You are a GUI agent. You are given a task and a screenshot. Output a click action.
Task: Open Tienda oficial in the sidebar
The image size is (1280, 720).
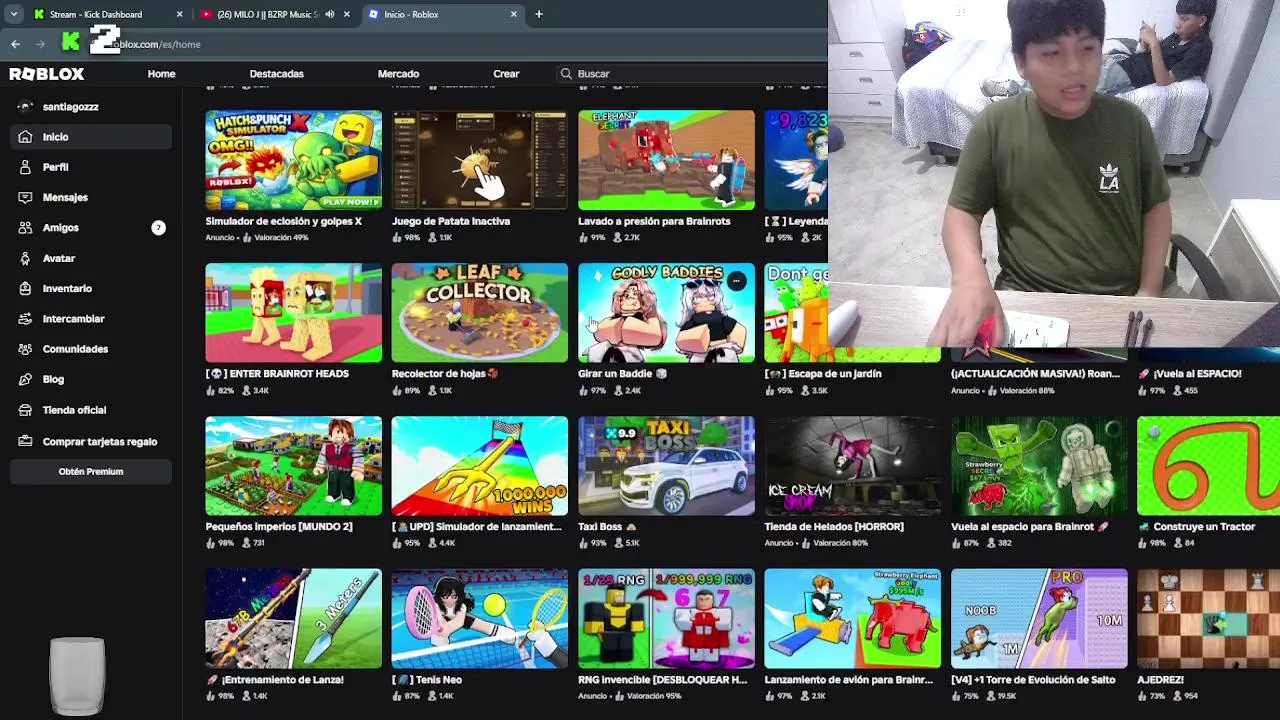pos(91,410)
